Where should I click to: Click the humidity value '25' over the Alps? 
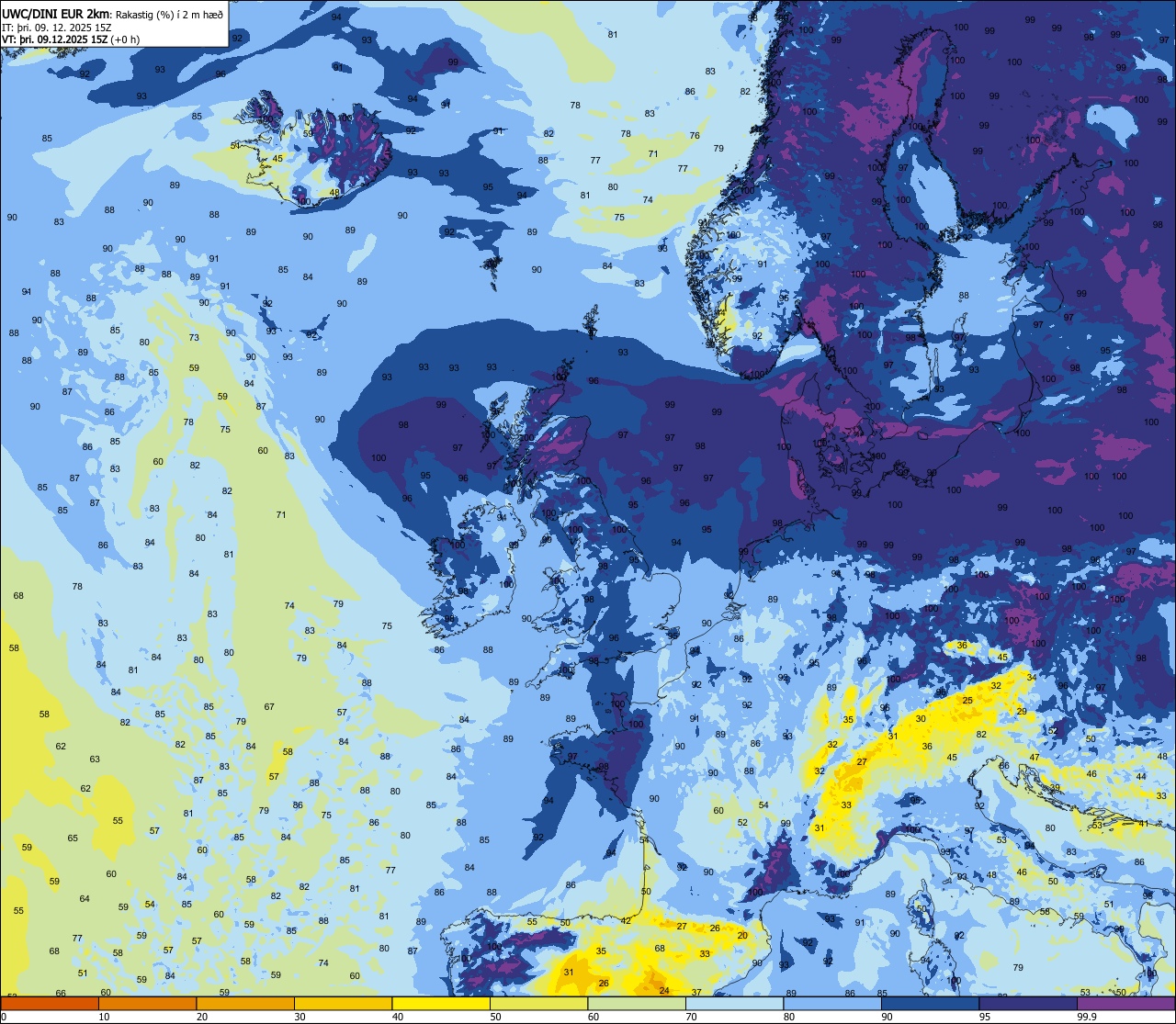click(967, 701)
